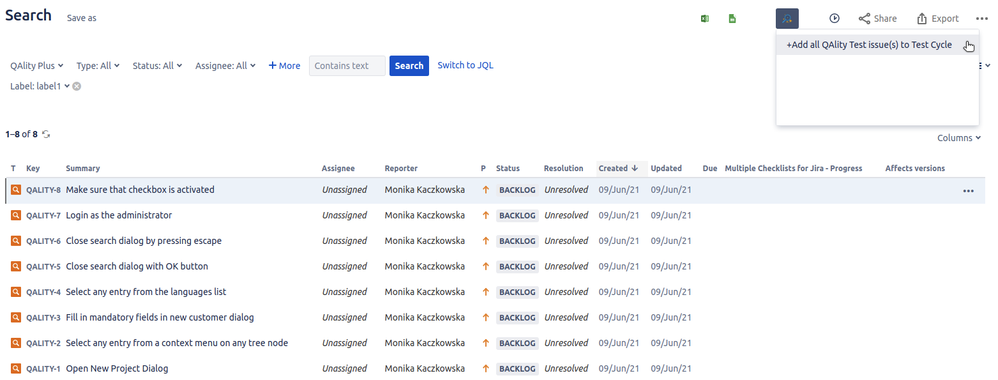Click the test type icon for QALITY-6
The height and width of the screenshot is (380, 998).
tap(16, 241)
